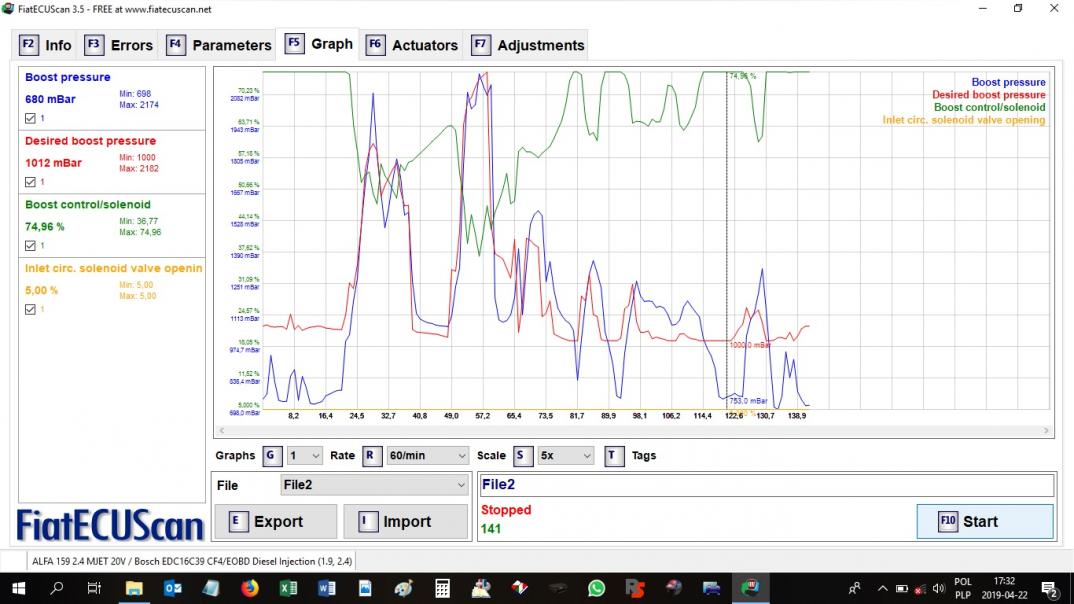
Task: Click the FiatECUScan taskbar icon
Action: [751, 588]
